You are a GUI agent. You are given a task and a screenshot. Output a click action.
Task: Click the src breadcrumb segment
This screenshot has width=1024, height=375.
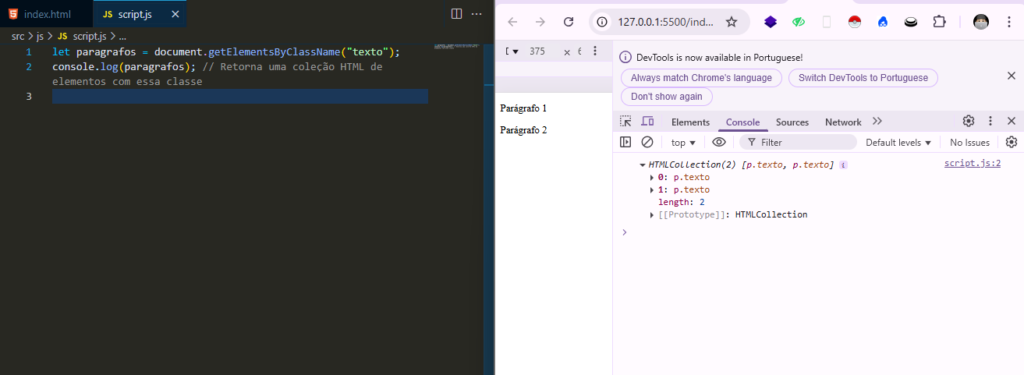pos(18,37)
